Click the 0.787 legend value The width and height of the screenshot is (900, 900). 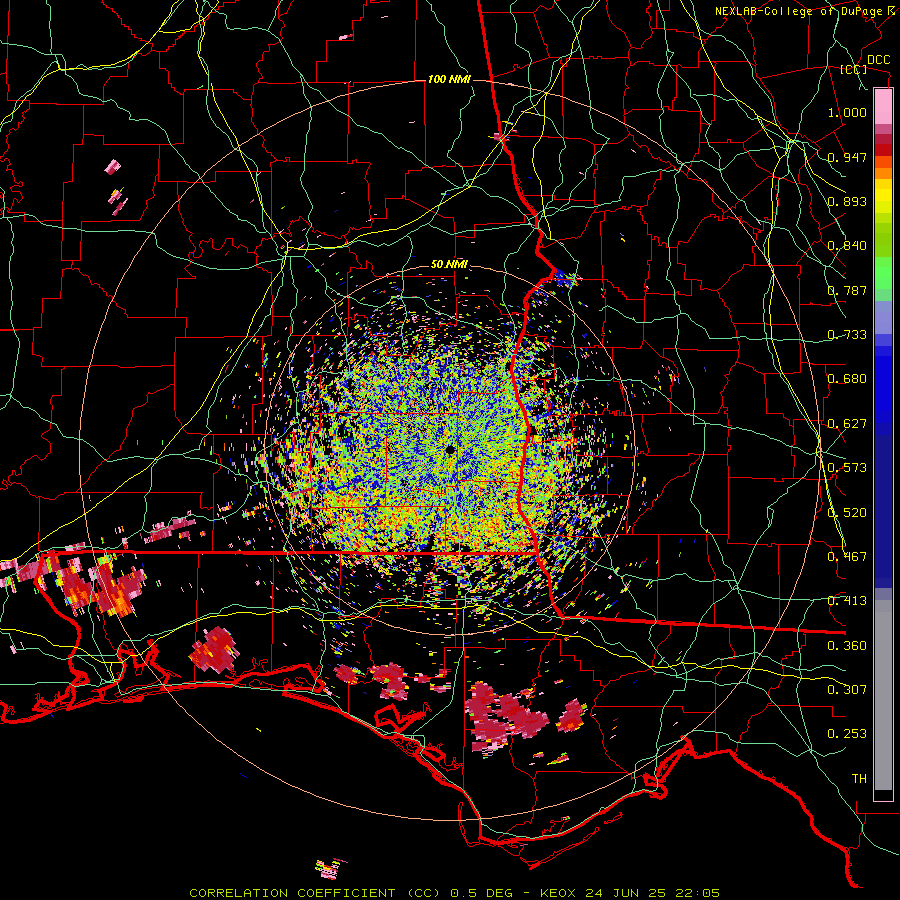tap(847, 290)
